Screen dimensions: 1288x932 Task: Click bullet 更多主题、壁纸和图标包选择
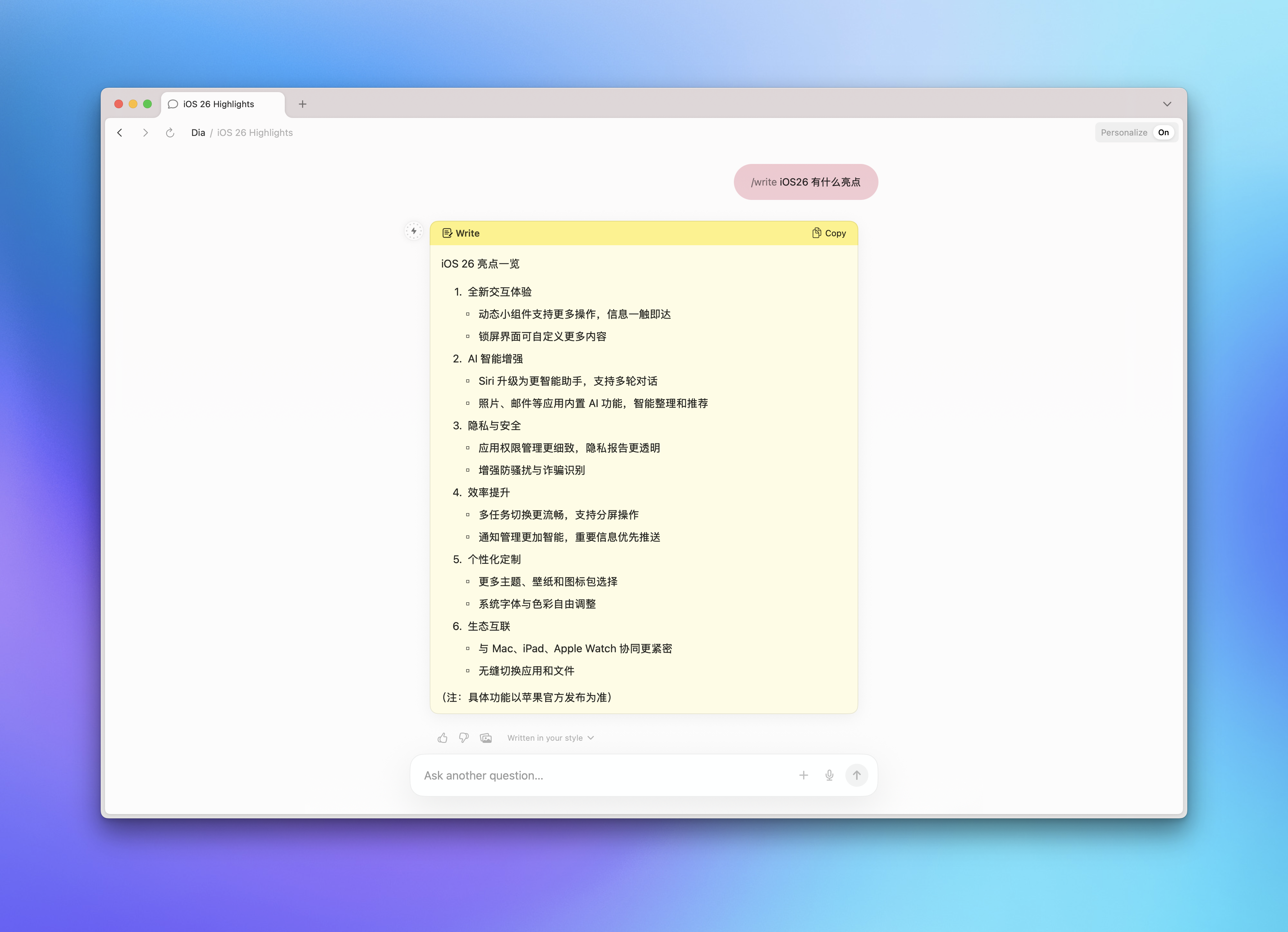tap(548, 581)
